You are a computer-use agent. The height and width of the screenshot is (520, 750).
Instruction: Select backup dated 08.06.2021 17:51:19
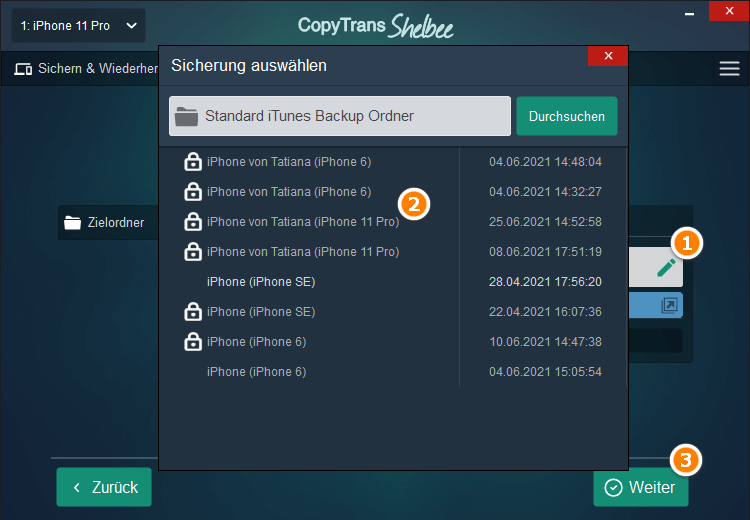393,252
